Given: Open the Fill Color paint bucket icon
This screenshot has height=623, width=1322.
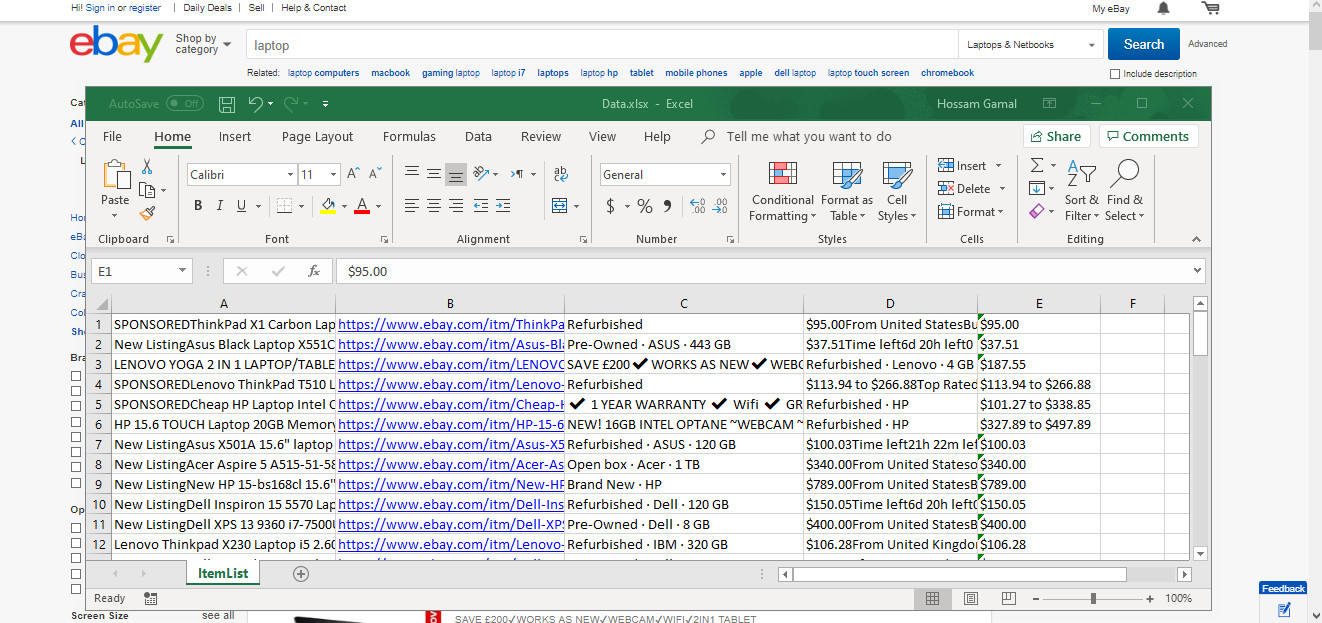Looking at the screenshot, I should (329, 205).
